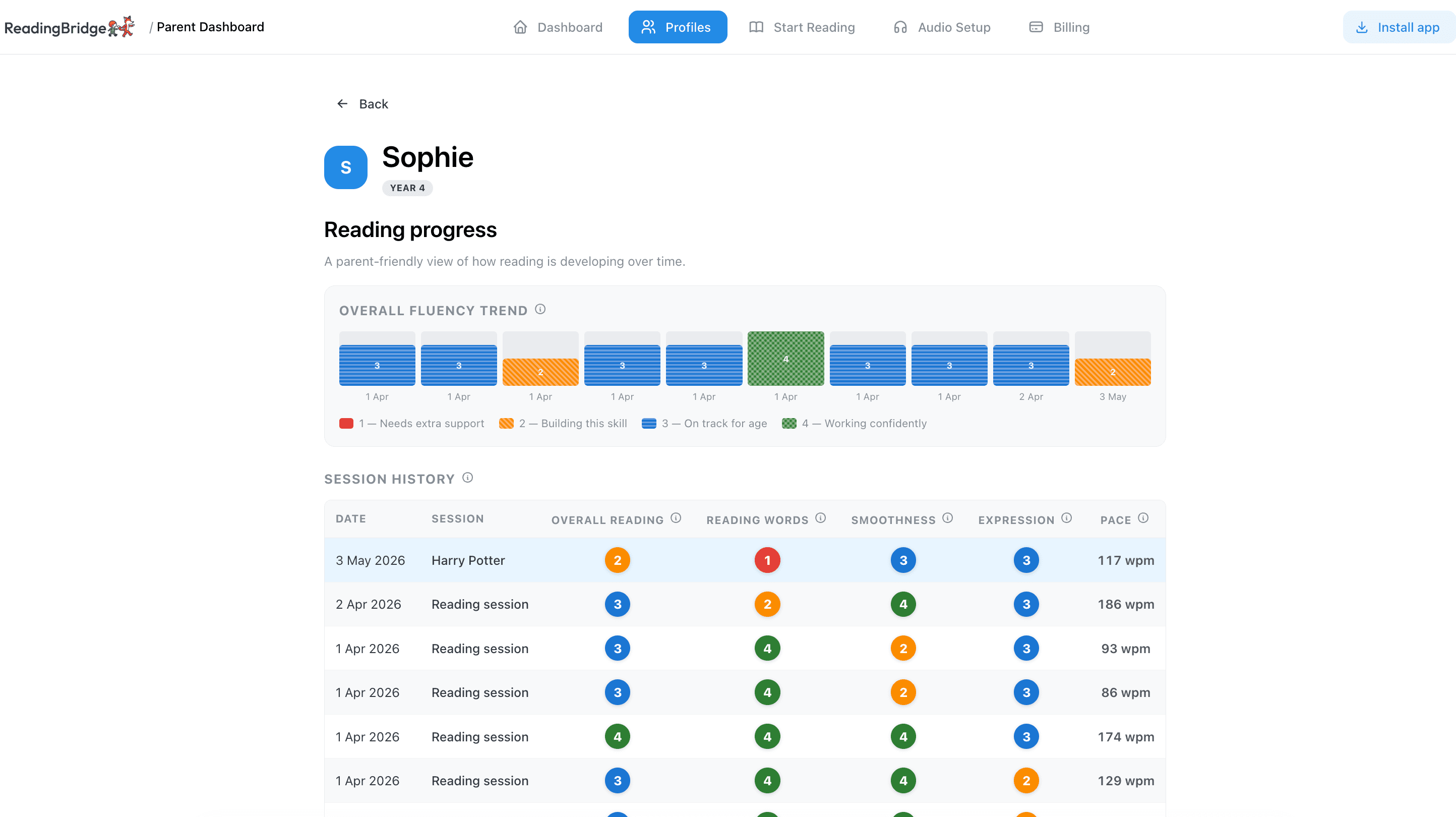1456x817 pixels.
Task: Go to the Billing tab
Action: [1059, 27]
